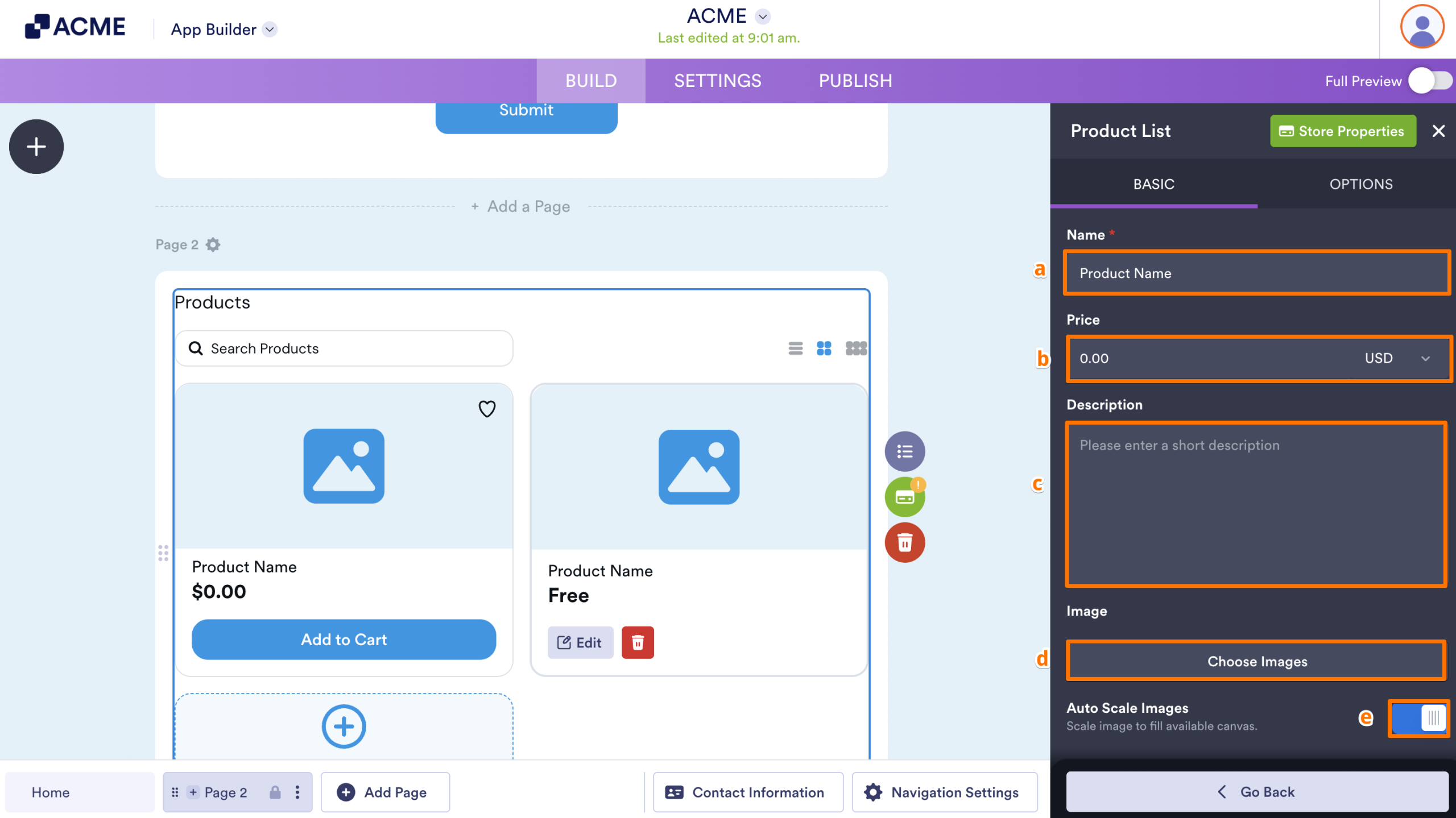Click the Go Back button
The width and height of the screenshot is (1456, 818).
point(1258,792)
